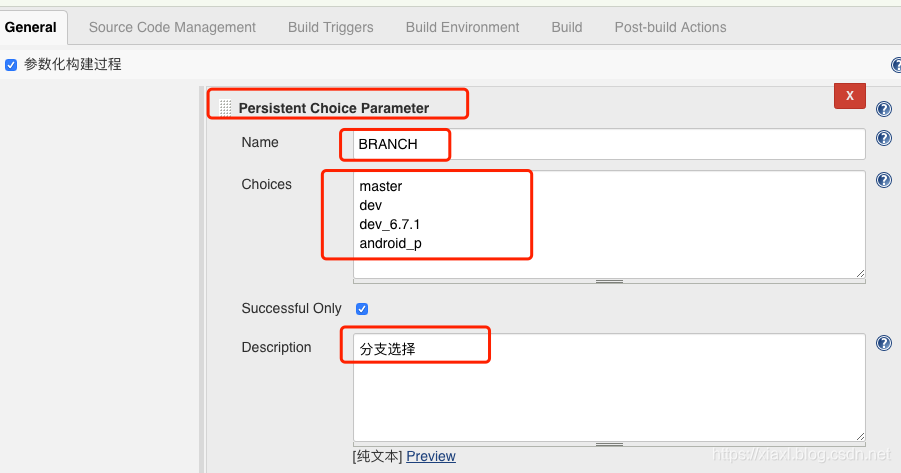Open help for Persistent Choice Parameter

click(x=884, y=109)
